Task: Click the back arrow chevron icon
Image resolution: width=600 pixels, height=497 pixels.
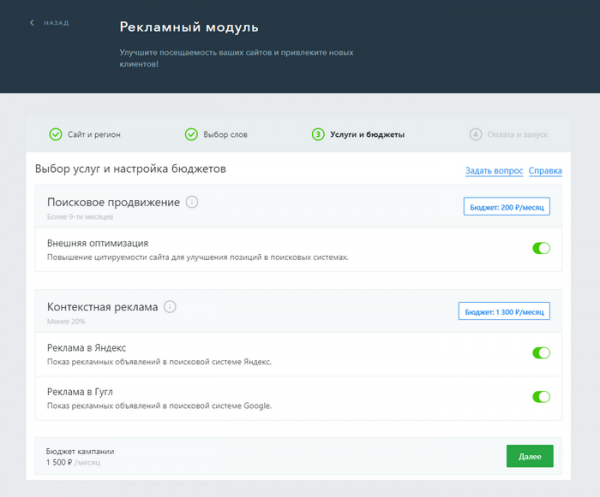Action: coord(32,23)
